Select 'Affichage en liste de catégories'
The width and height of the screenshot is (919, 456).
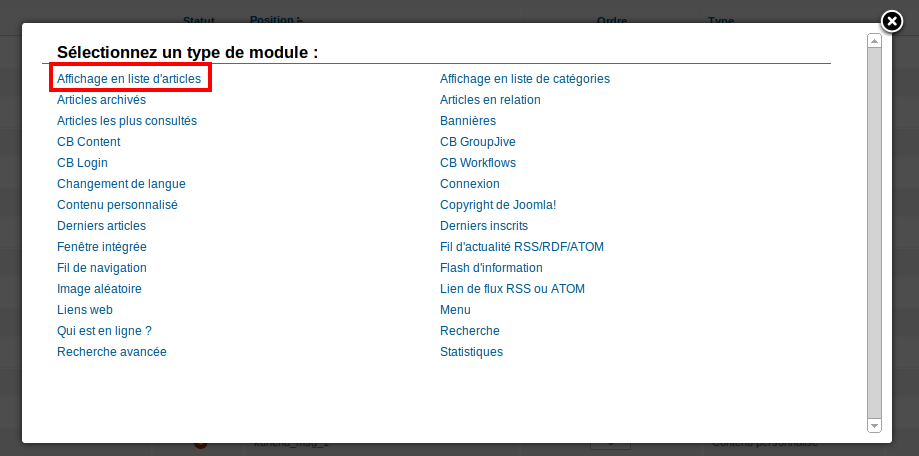click(525, 79)
